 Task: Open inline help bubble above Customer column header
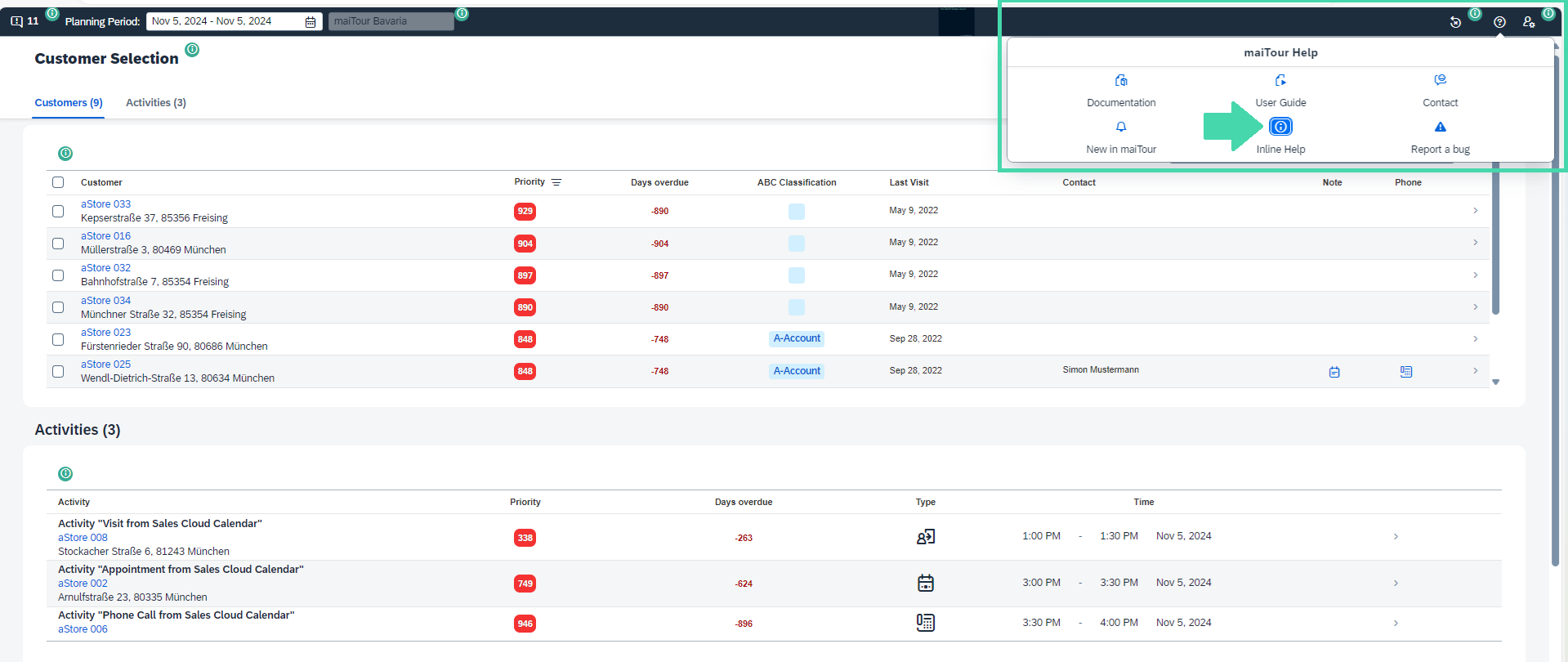pyautogui.click(x=65, y=154)
